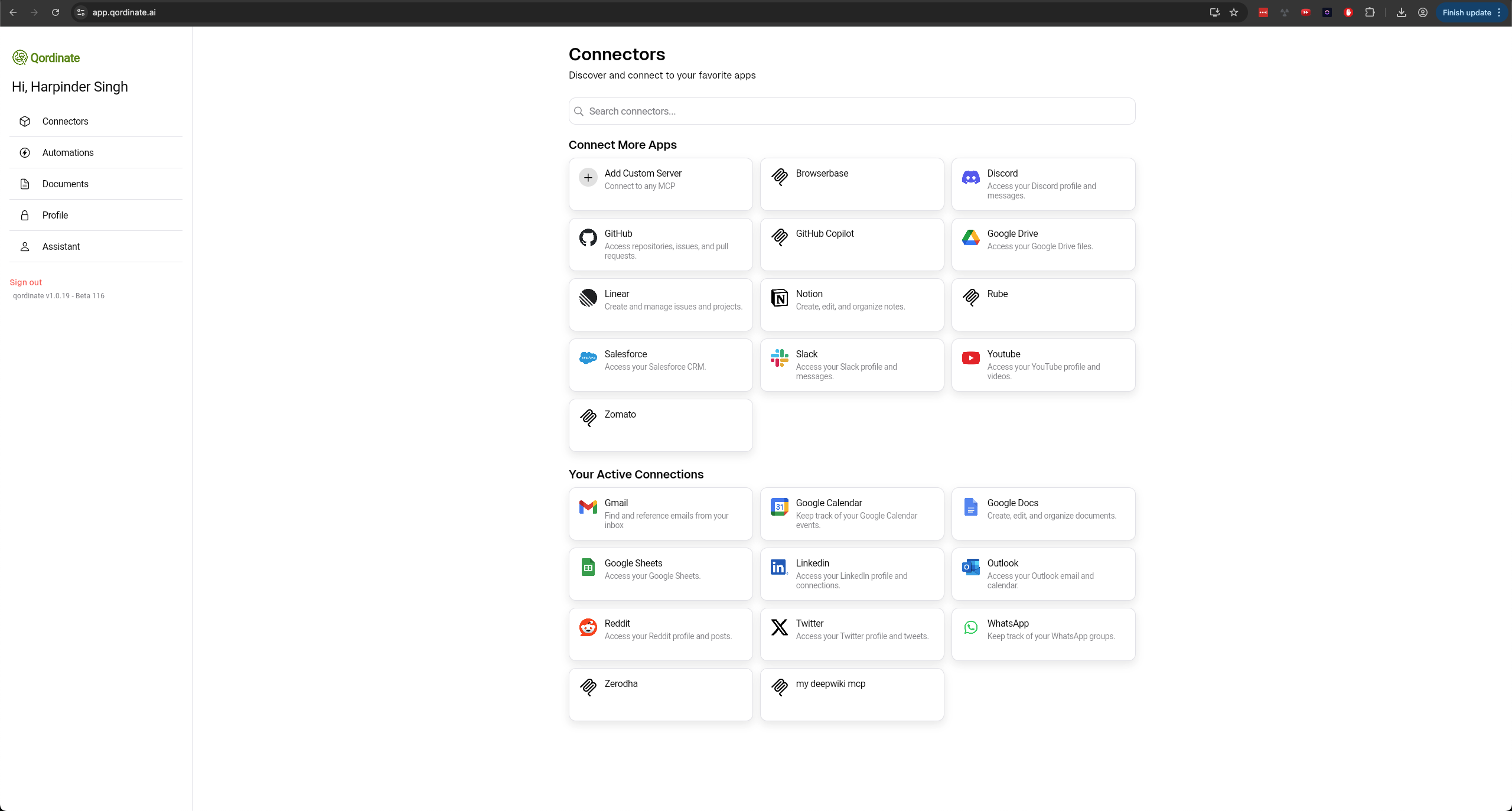This screenshot has width=1512, height=811.
Task: Reload the page in the browser
Action: (56, 12)
